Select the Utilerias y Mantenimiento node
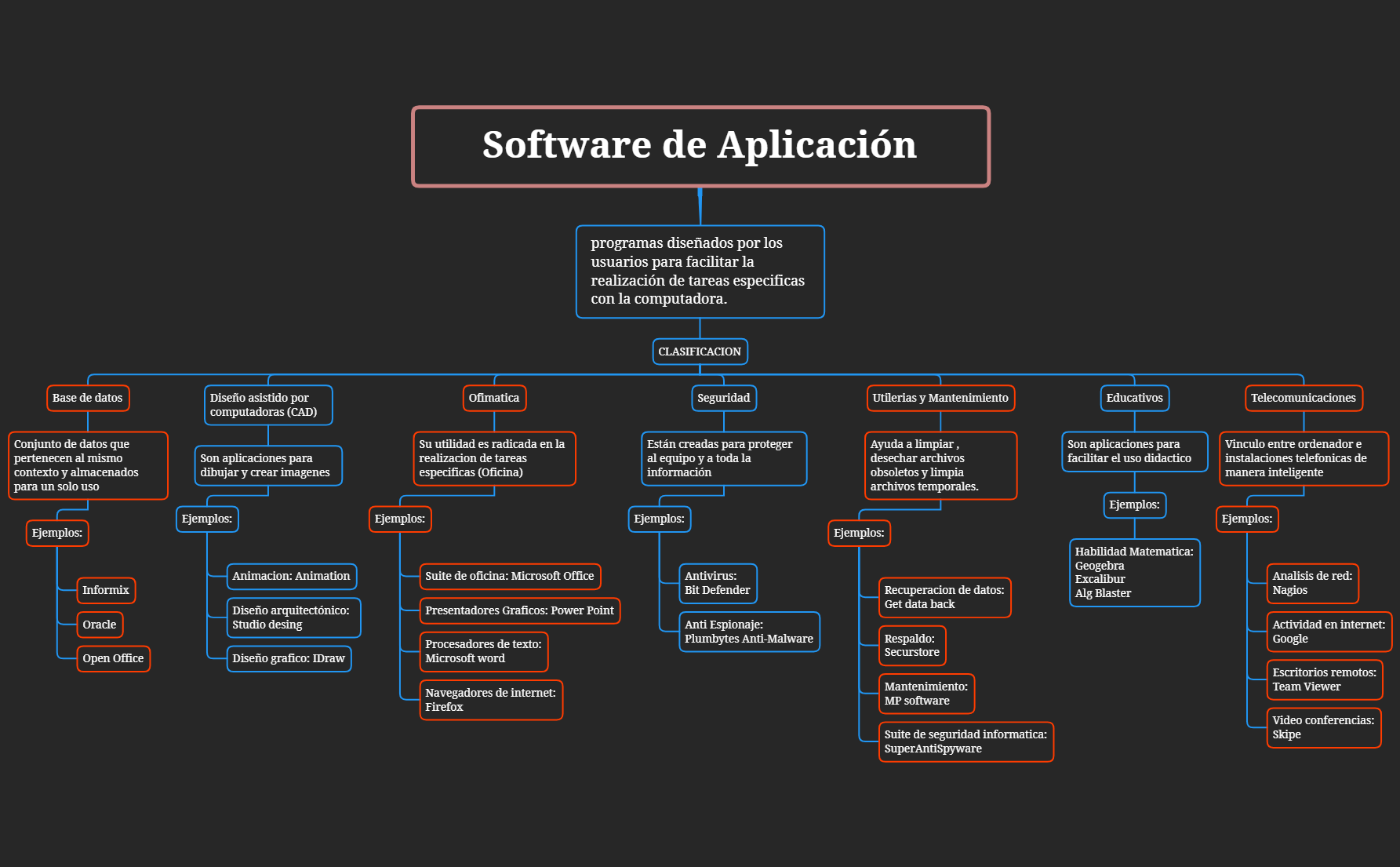The width and height of the screenshot is (1400, 867). [940, 398]
